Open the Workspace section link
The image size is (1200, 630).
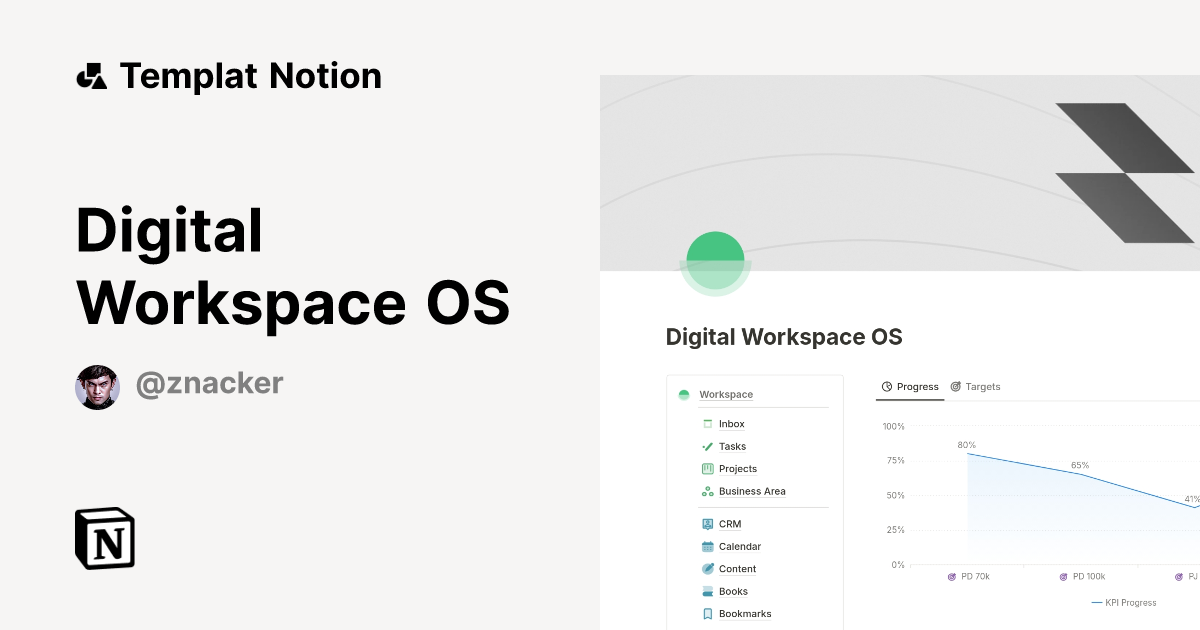click(x=726, y=394)
